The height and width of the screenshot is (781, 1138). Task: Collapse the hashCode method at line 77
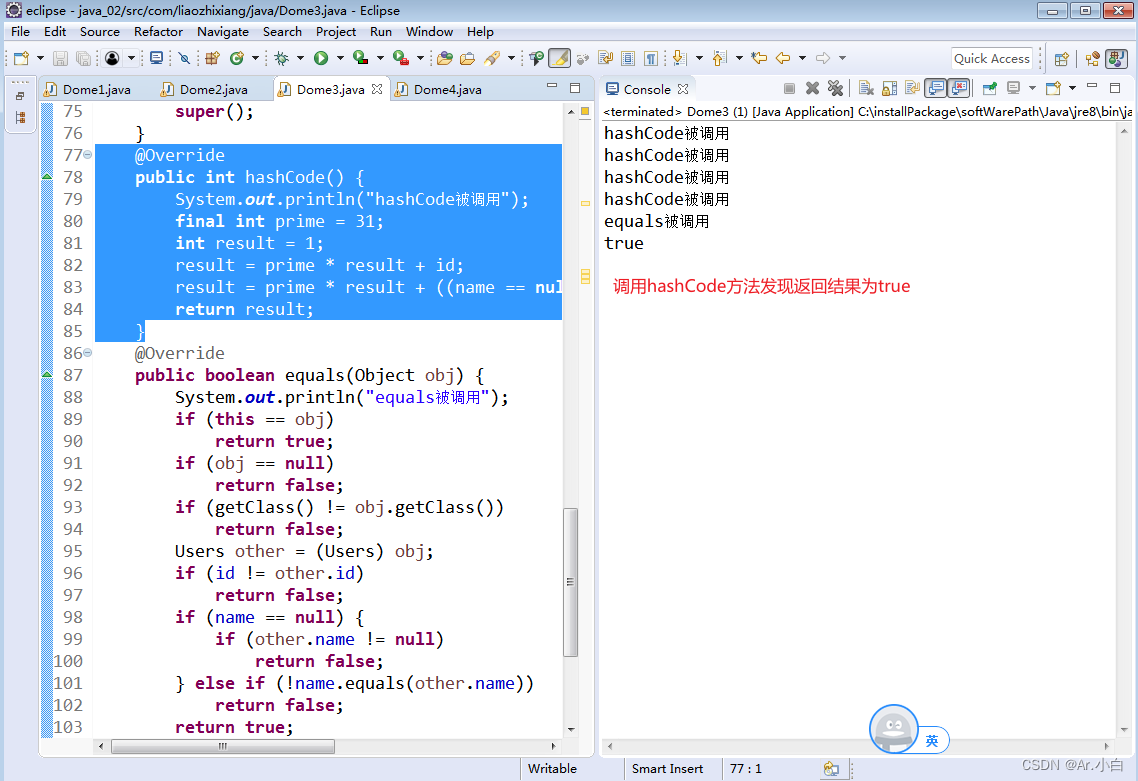[88, 155]
